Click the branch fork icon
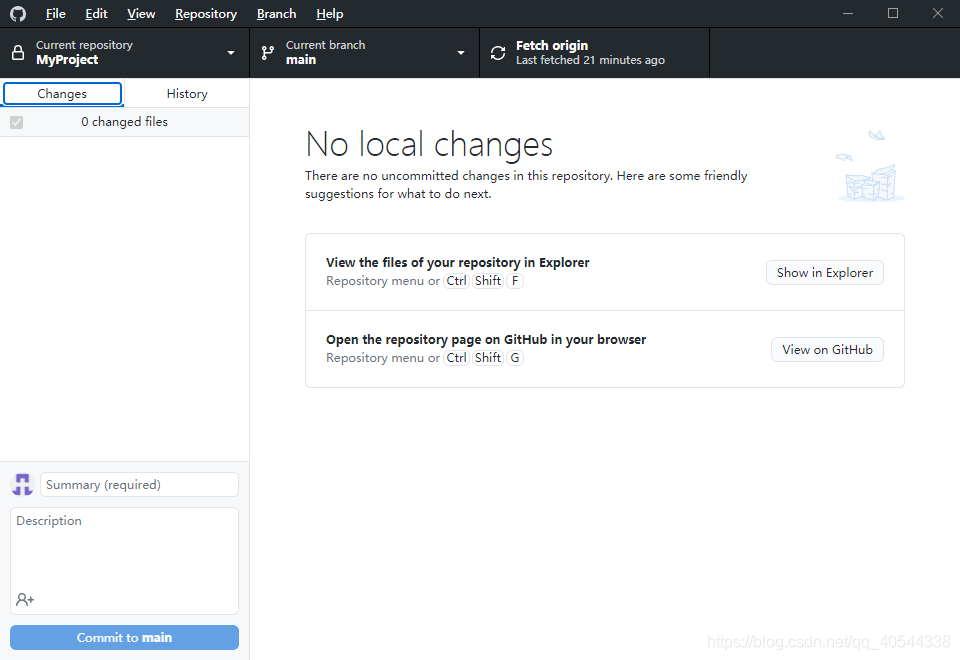 point(268,53)
